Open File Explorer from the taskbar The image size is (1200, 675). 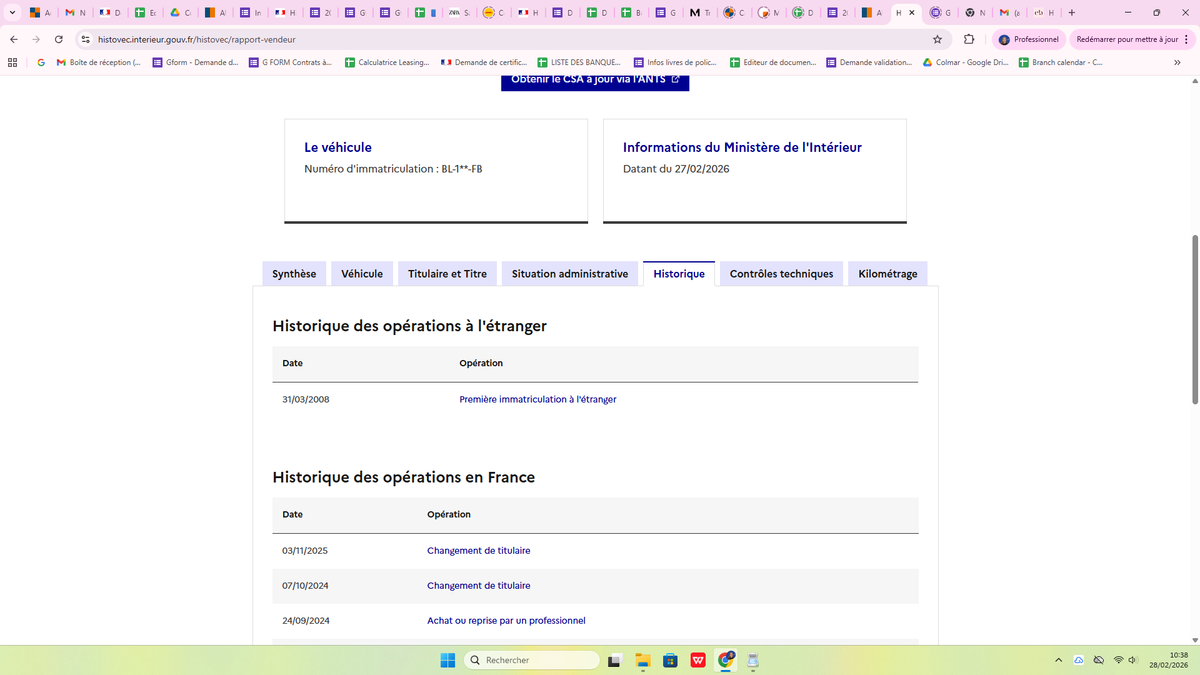coord(642,660)
